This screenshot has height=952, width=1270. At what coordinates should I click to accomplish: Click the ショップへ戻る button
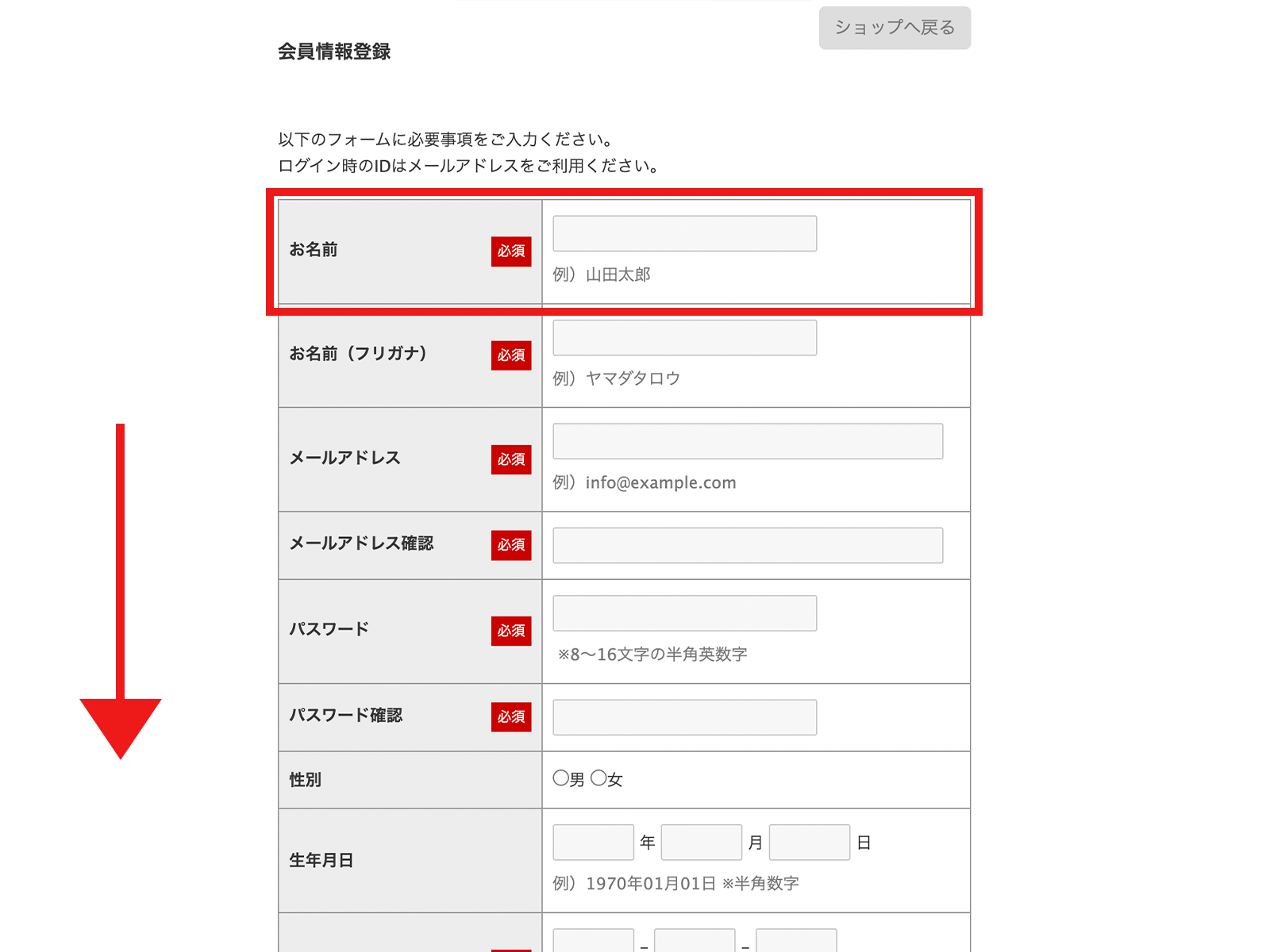[895, 28]
